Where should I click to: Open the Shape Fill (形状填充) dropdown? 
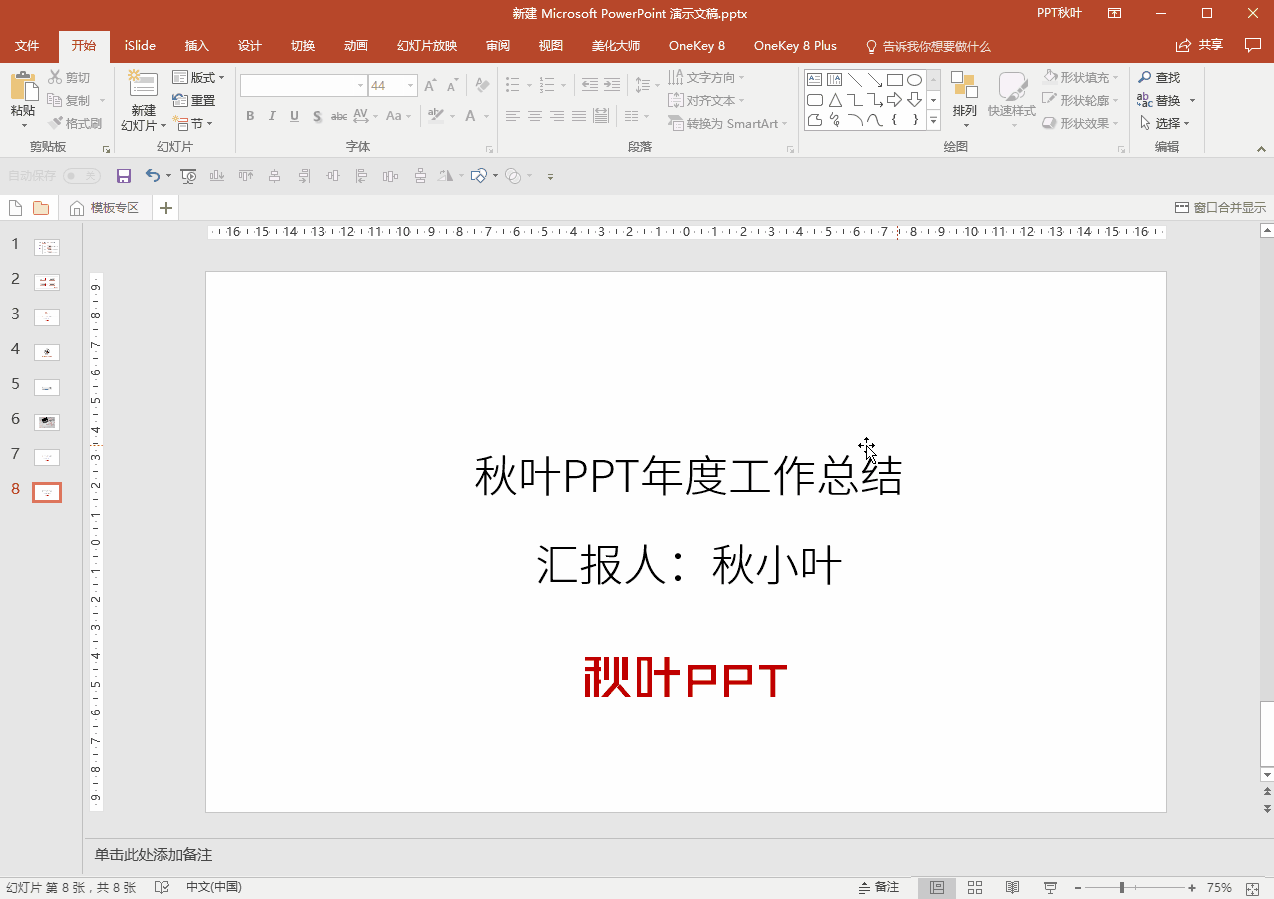1081,77
